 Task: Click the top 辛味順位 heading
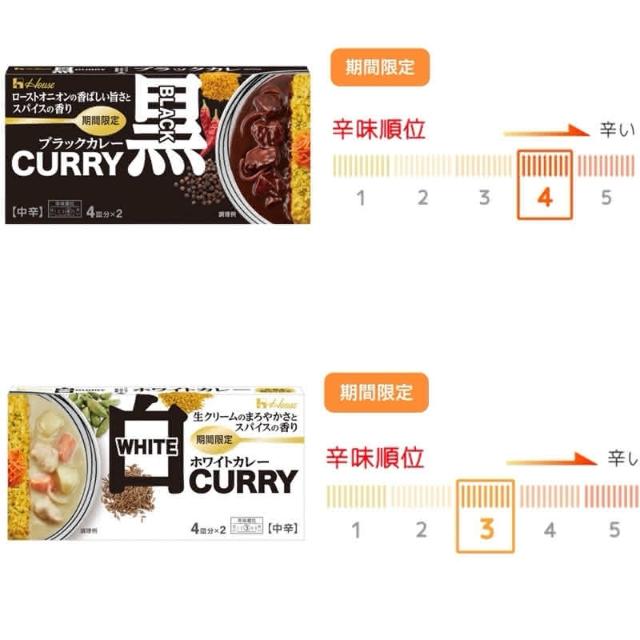coord(379,130)
